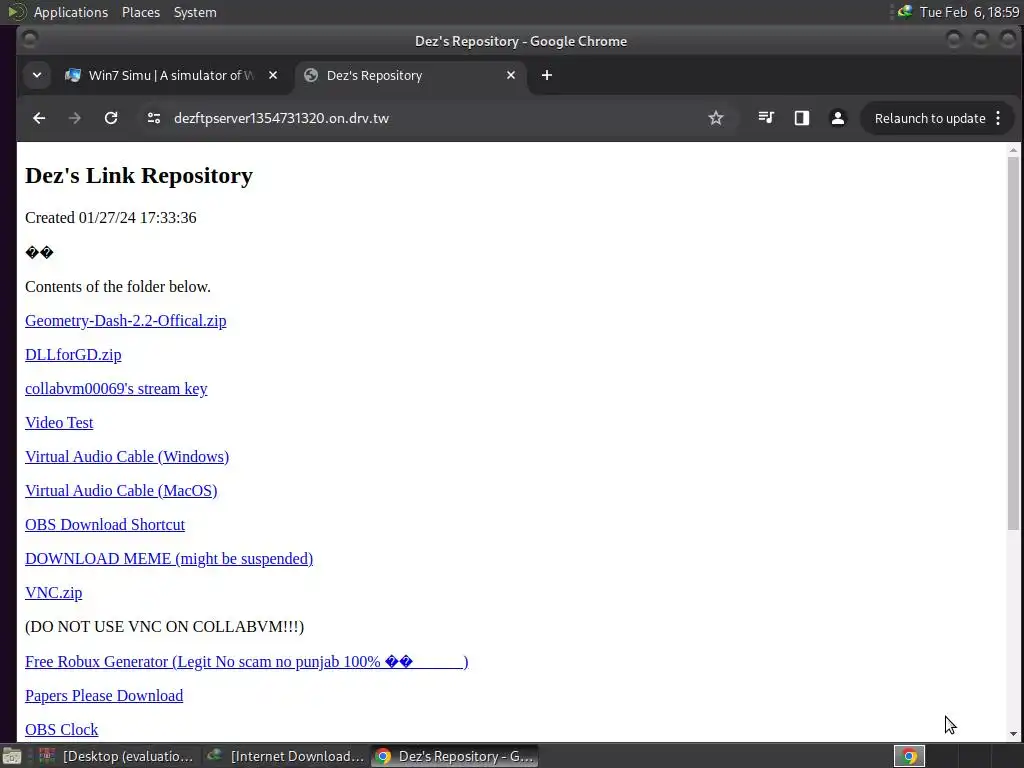Click the window menu icon in title bar
The height and width of the screenshot is (768, 1024).
click(x=29, y=40)
